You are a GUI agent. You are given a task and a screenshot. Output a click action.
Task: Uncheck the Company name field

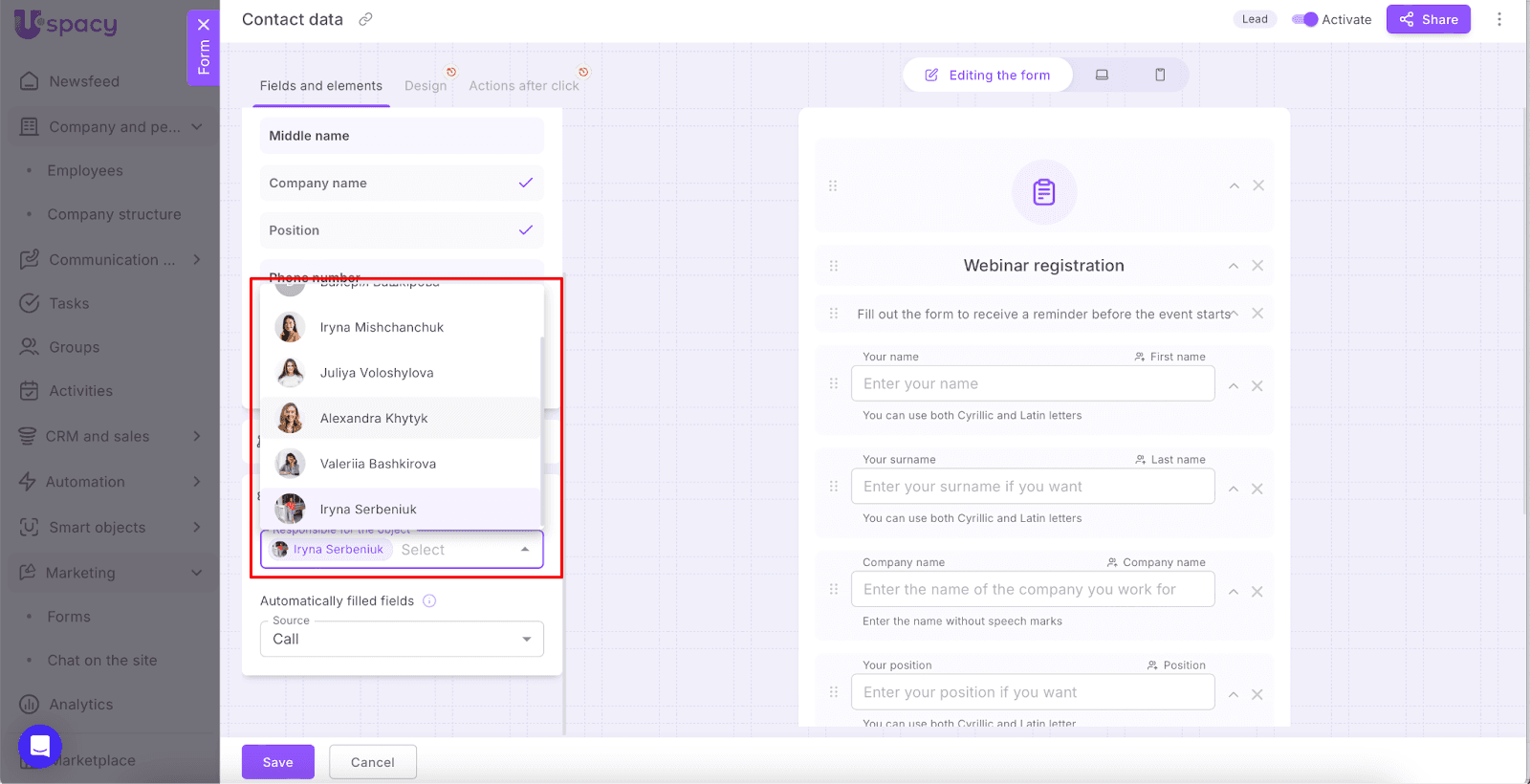click(525, 183)
